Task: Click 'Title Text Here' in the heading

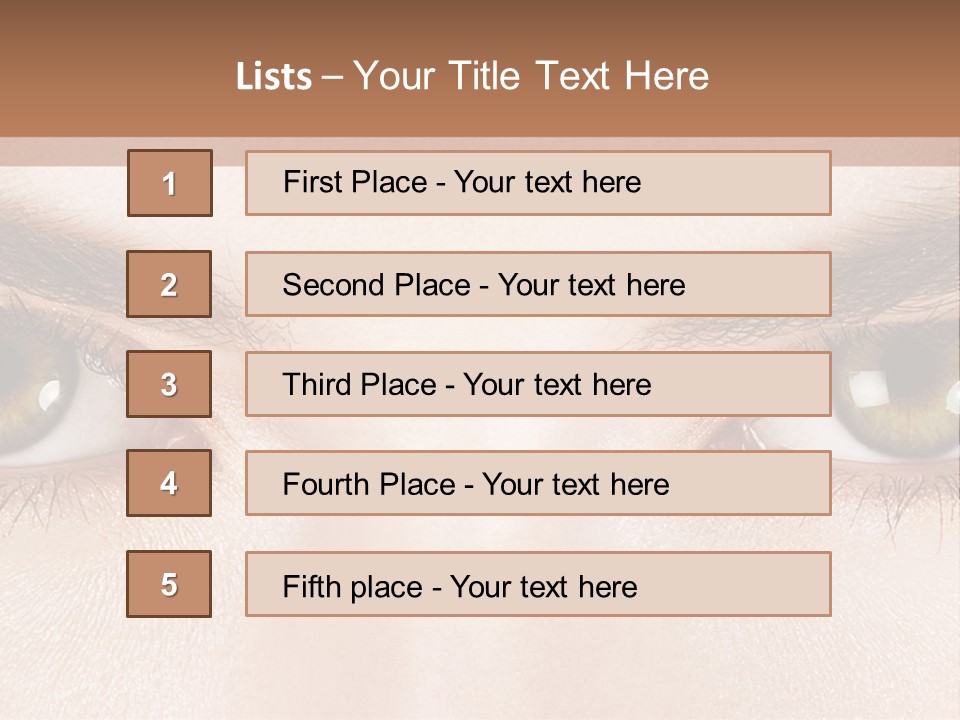Action: click(579, 76)
